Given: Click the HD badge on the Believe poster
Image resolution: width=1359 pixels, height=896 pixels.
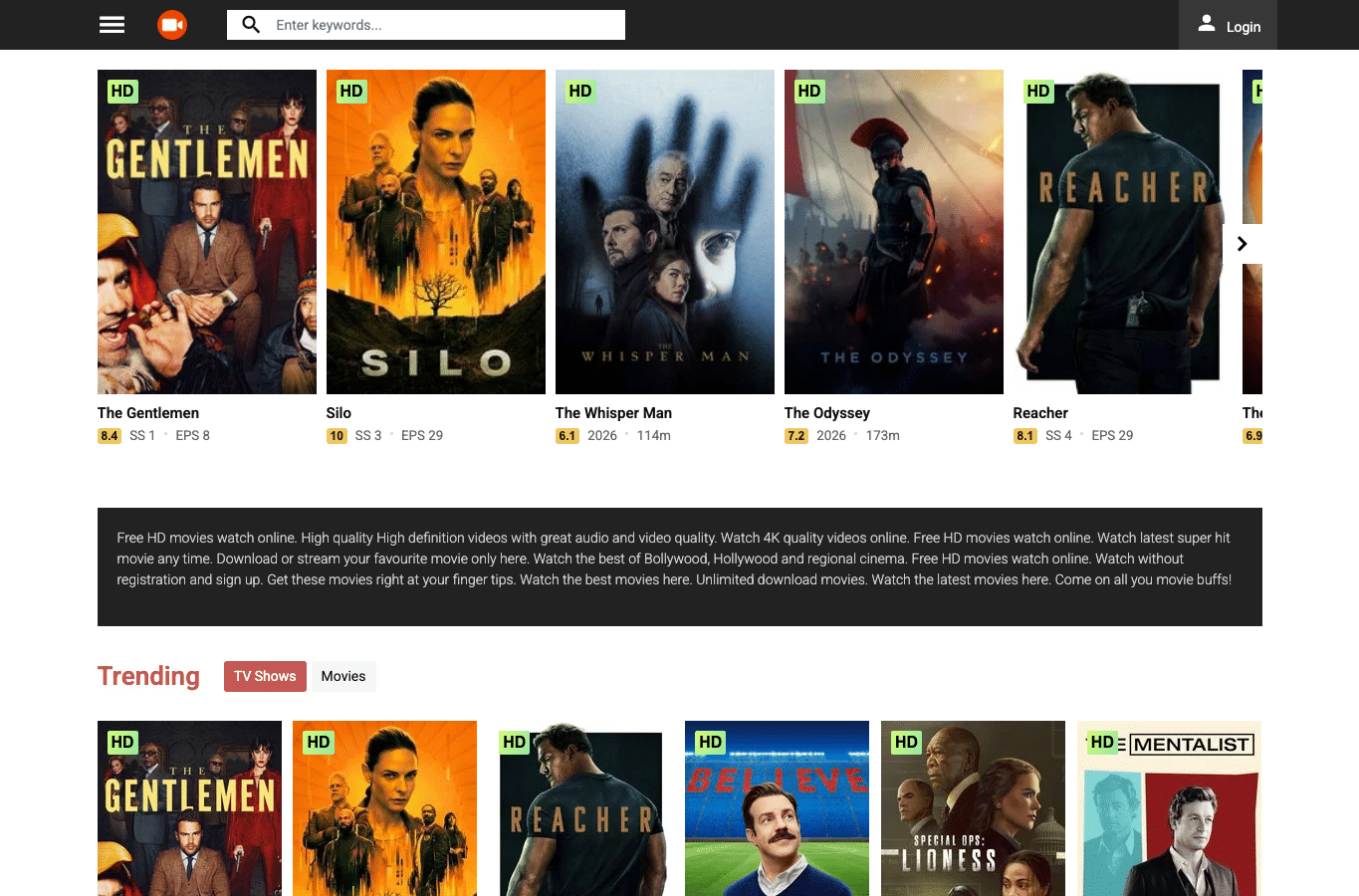Looking at the screenshot, I should pyautogui.click(x=710, y=743).
